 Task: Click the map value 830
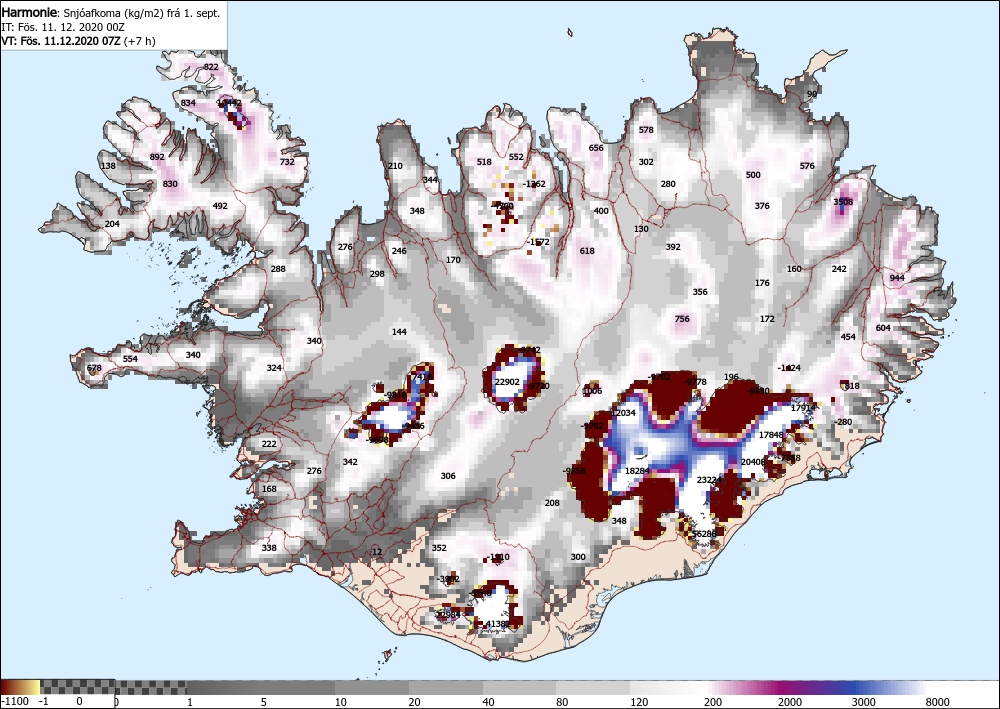(170, 184)
